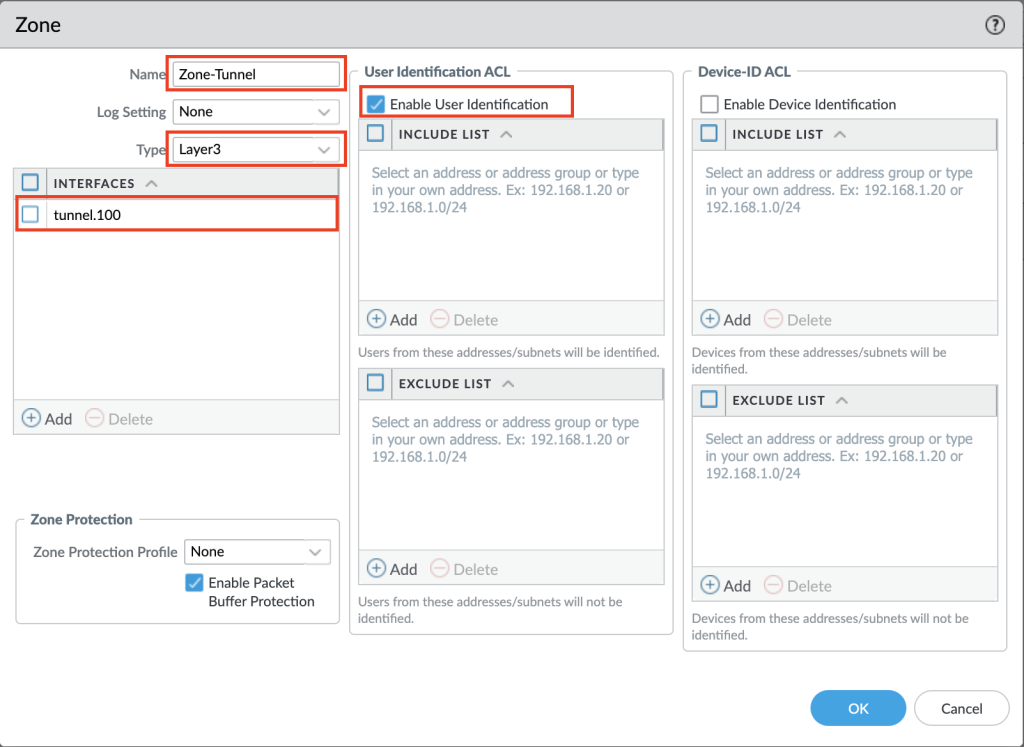Sort User Identification Include List column

click(x=506, y=135)
